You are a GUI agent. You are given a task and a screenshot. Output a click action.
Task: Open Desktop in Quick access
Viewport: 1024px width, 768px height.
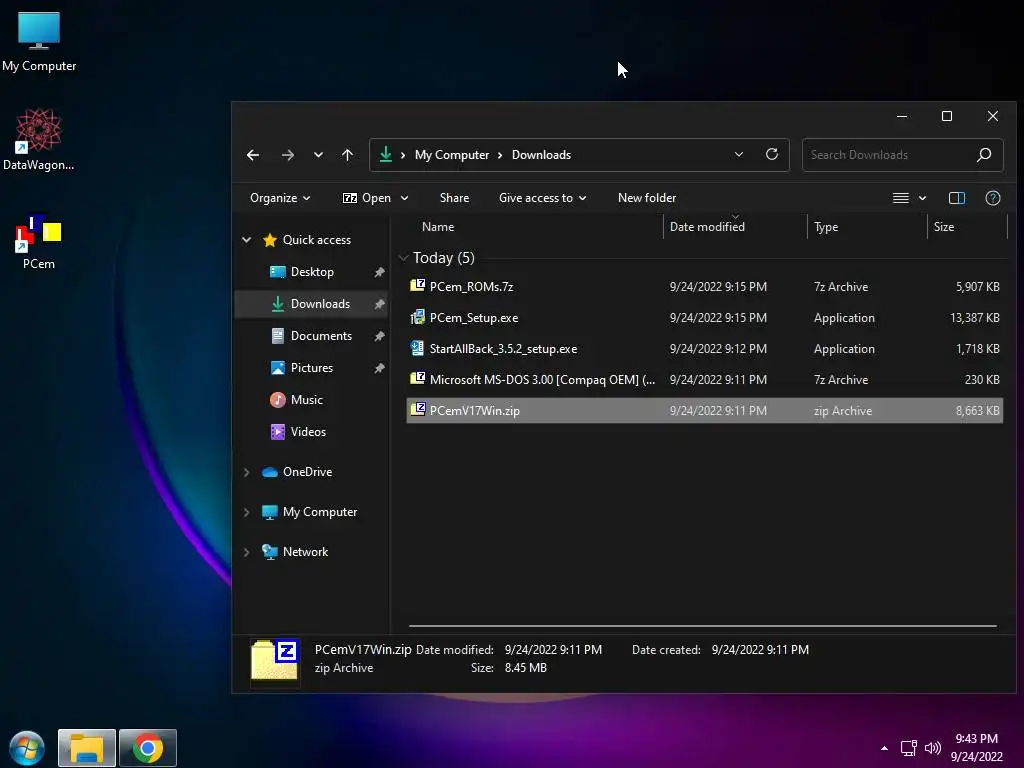click(312, 272)
